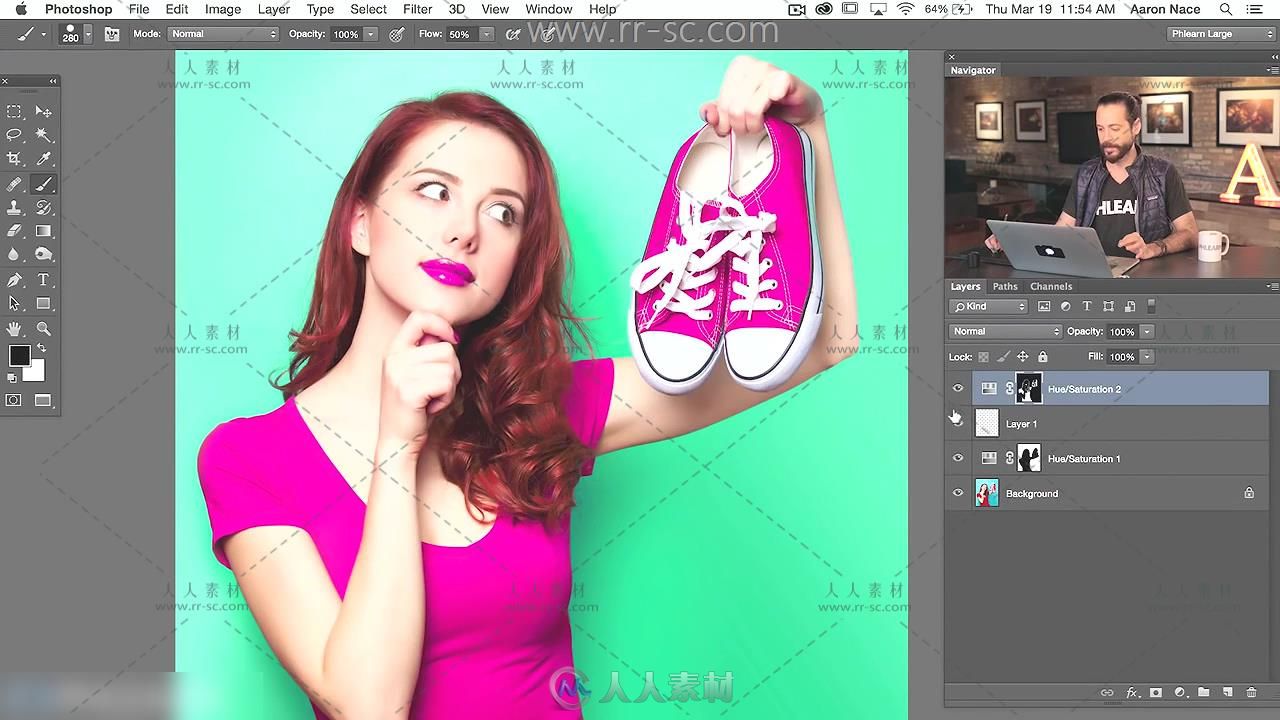Open the Brush panel toggle in options bar
Screen dimensions: 1280x720
[112, 34]
